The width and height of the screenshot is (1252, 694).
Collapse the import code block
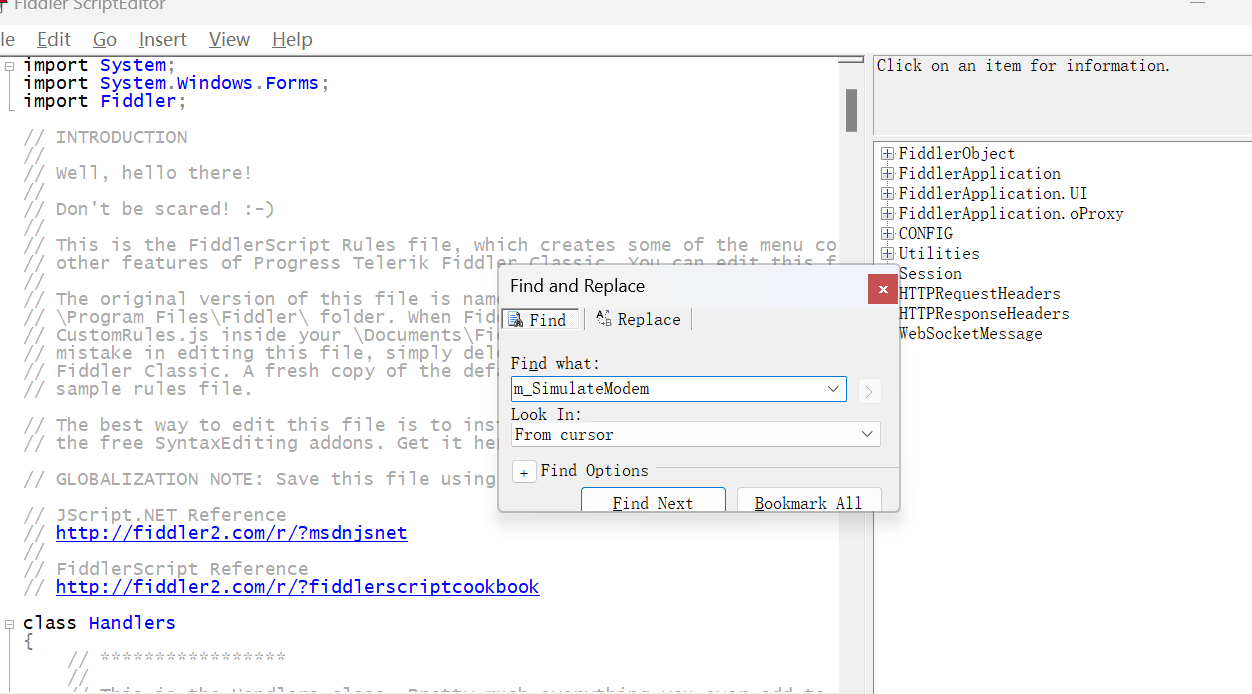point(9,66)
